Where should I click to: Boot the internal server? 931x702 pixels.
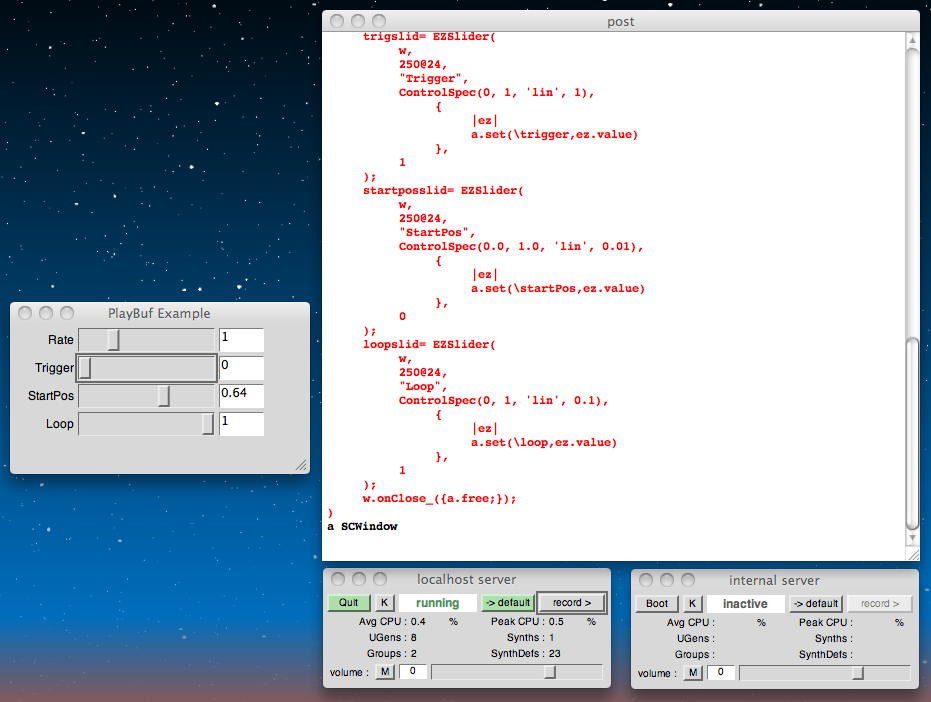656,603
